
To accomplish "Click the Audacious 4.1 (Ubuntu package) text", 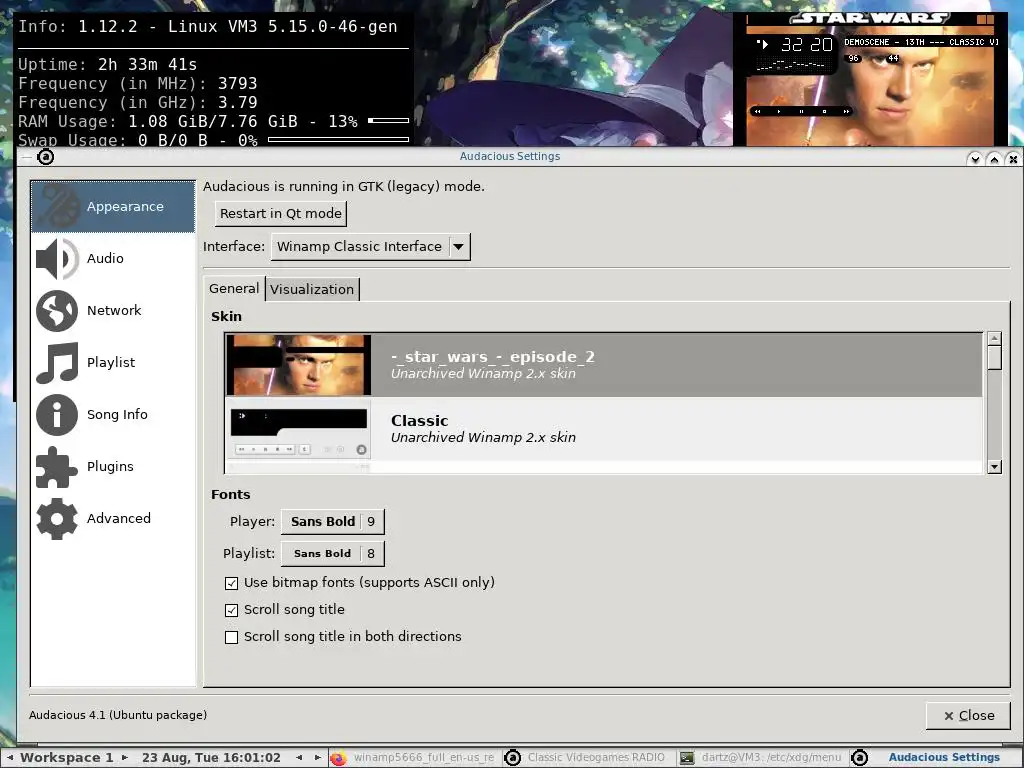I will coord(118,715).
